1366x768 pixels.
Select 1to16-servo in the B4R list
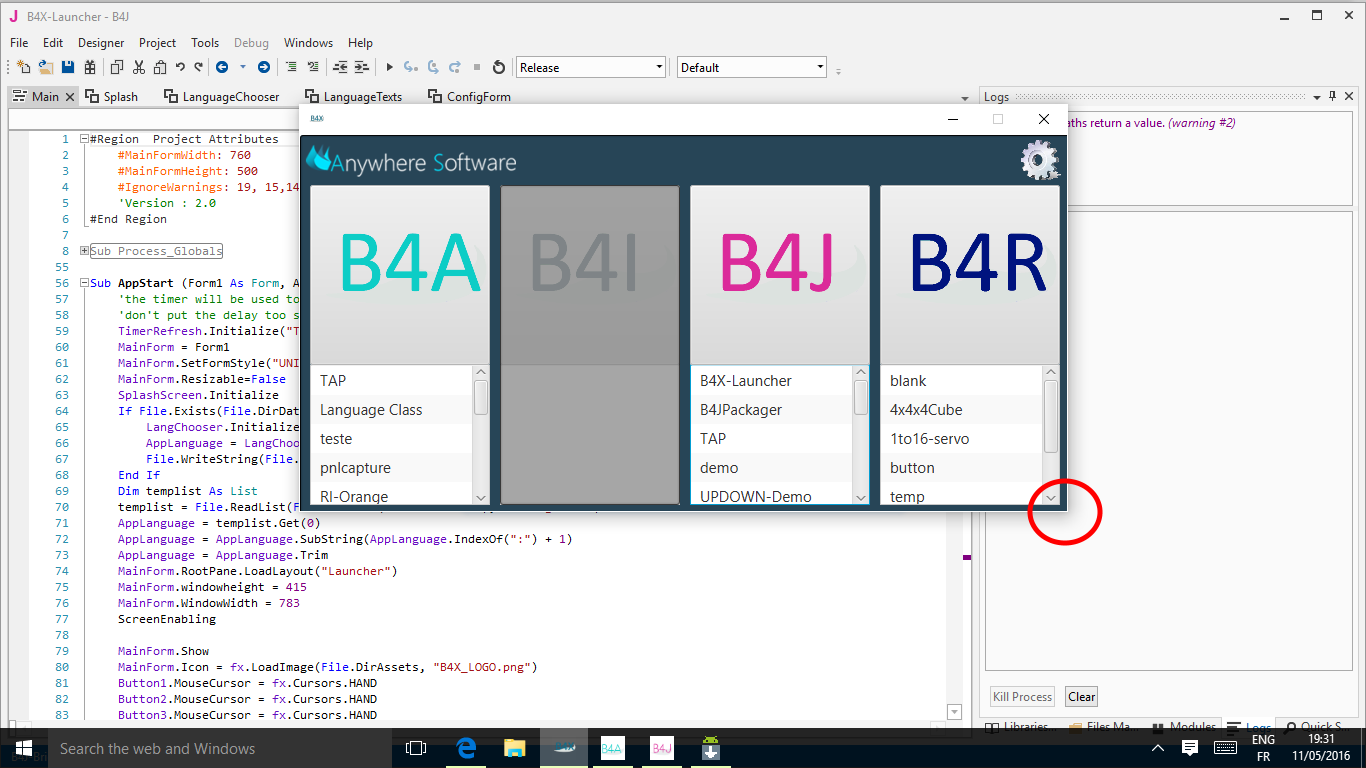[x=961, y=439]
